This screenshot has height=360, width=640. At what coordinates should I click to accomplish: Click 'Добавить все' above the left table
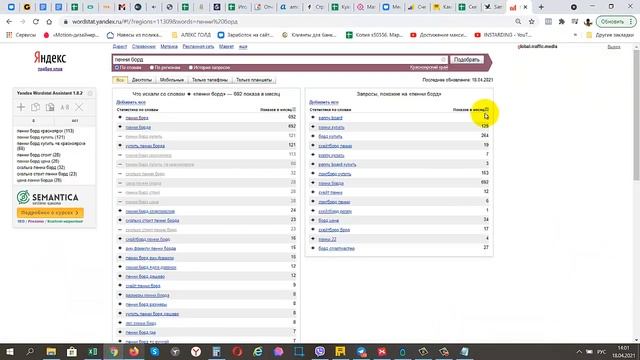(131, 102)
